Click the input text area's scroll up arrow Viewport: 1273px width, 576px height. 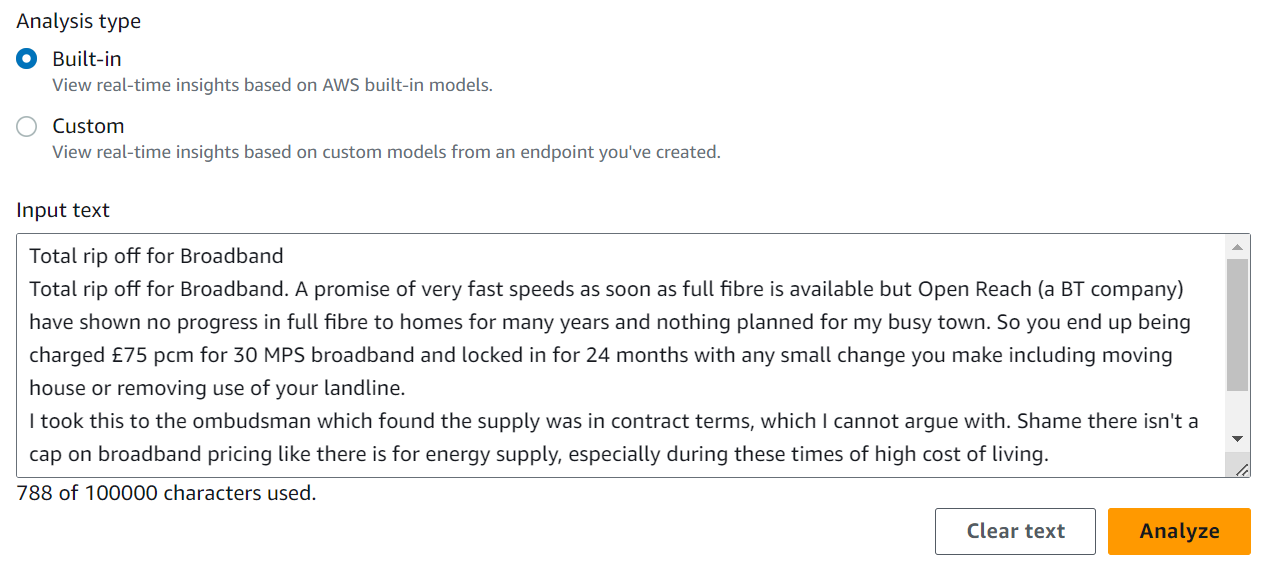click(x=1237, y=247)
